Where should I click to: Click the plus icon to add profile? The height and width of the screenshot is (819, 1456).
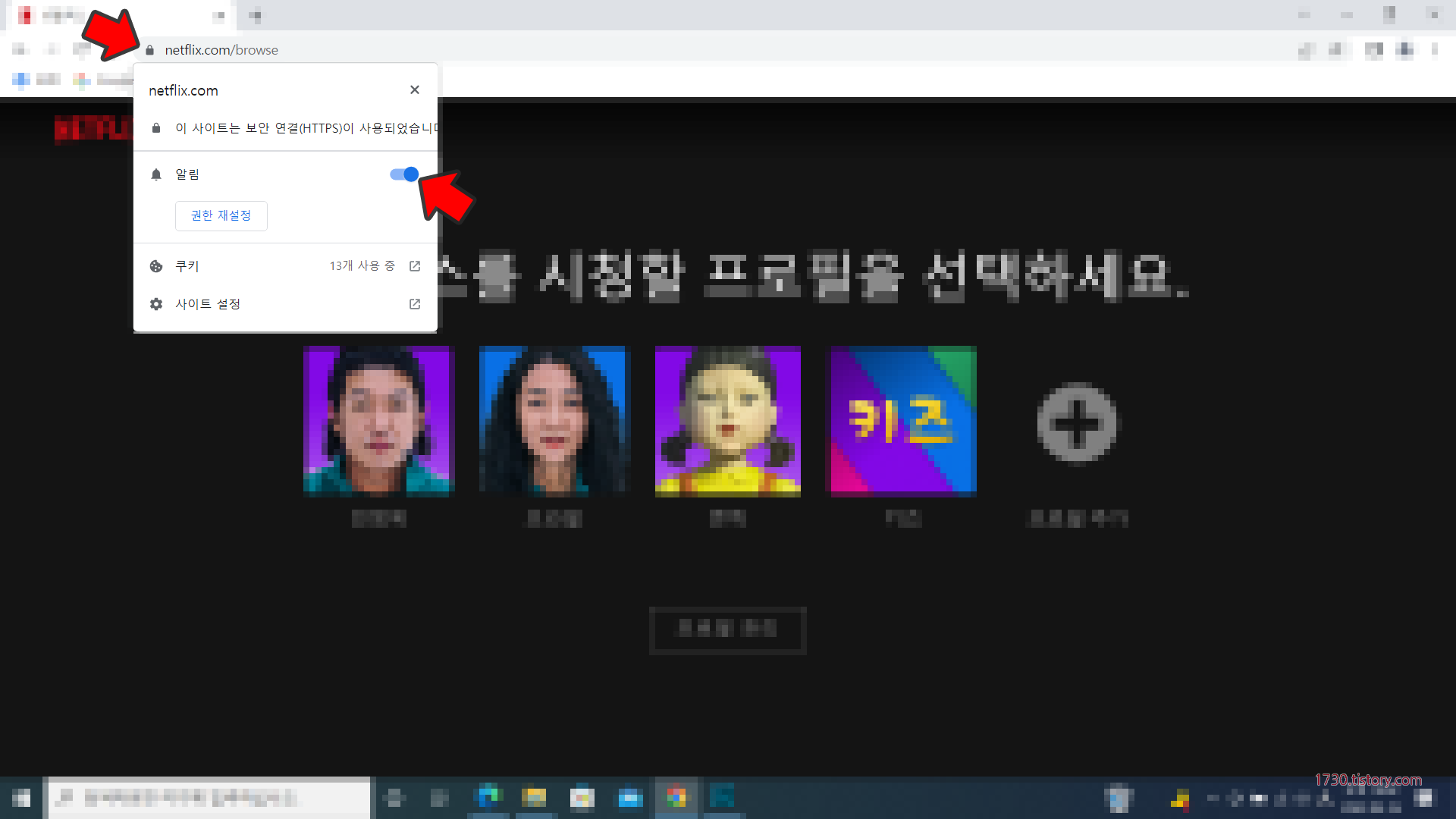(x=1077, y=422)
